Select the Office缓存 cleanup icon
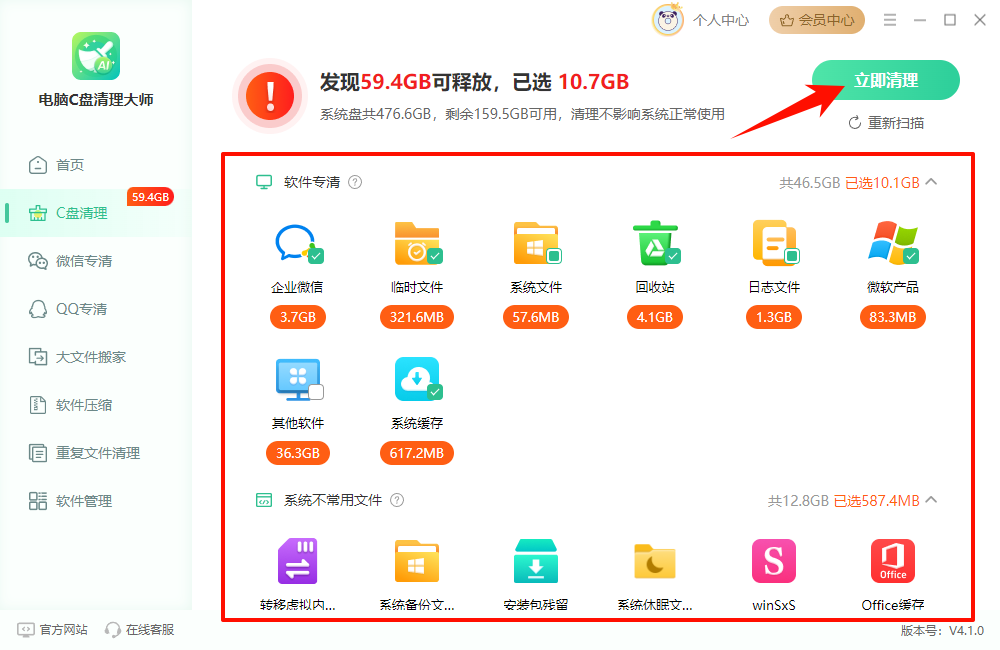Screen dimensions: 1000x650 (x=893, y=560)
